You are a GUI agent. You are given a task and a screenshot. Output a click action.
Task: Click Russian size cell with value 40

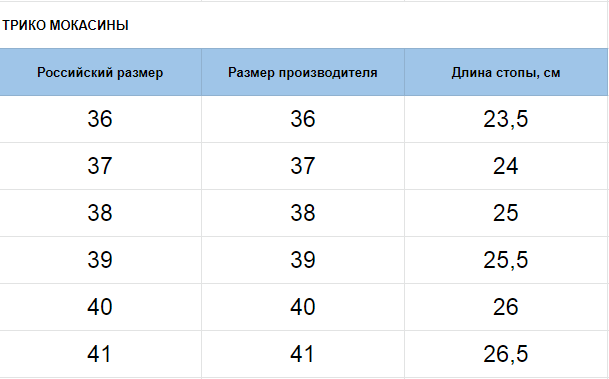(101, 307)
